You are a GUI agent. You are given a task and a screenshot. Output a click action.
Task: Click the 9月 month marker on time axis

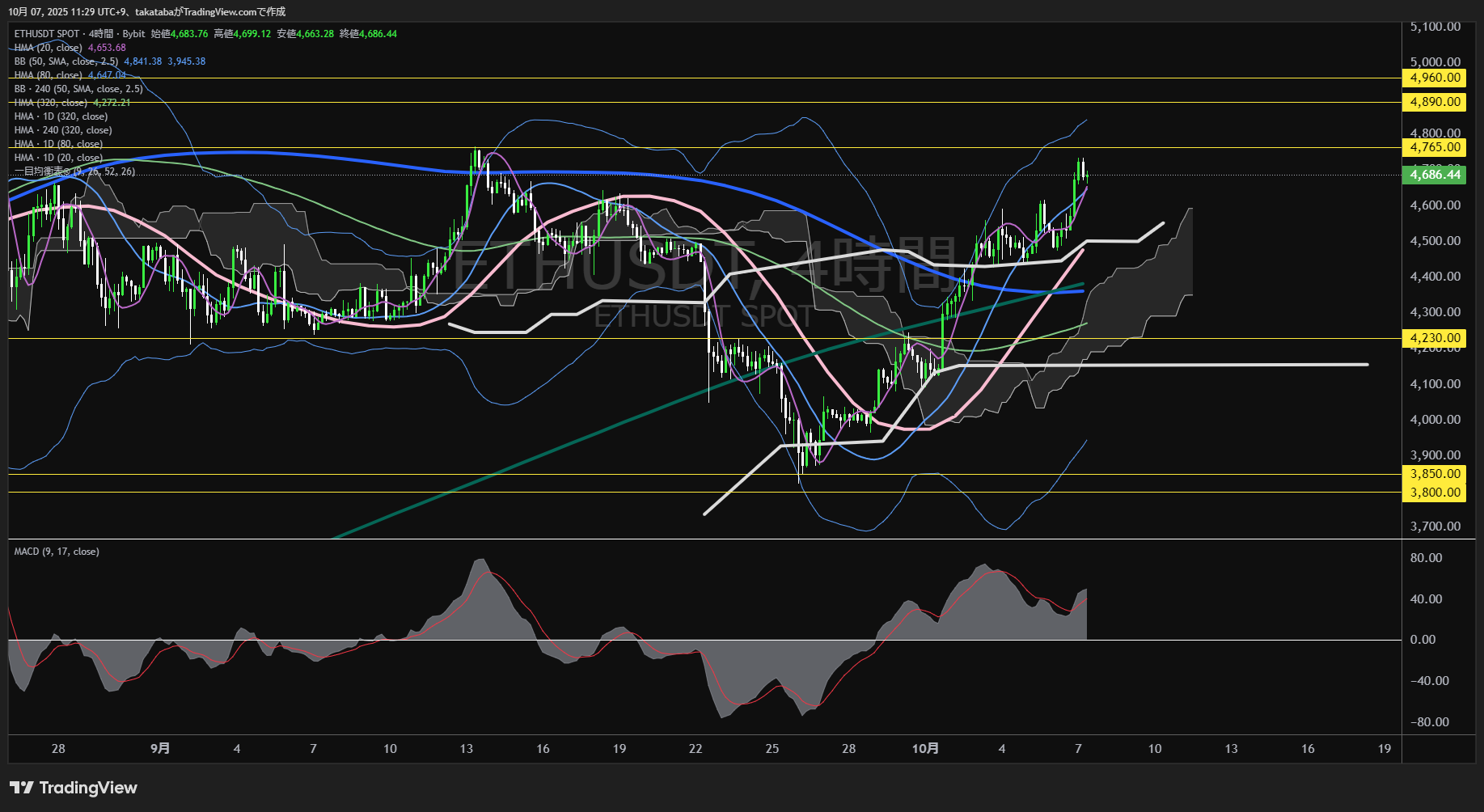coord(160,749)
